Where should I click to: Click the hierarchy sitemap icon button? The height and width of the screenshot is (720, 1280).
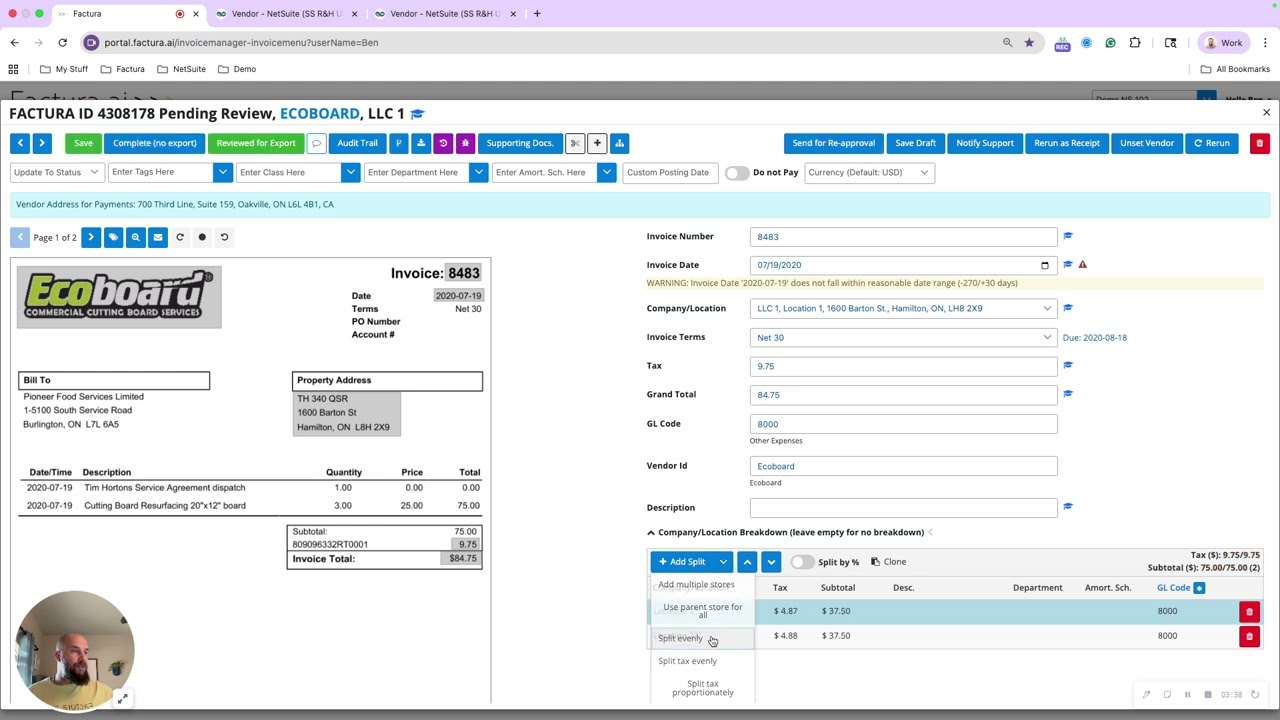tap(619, 143)
